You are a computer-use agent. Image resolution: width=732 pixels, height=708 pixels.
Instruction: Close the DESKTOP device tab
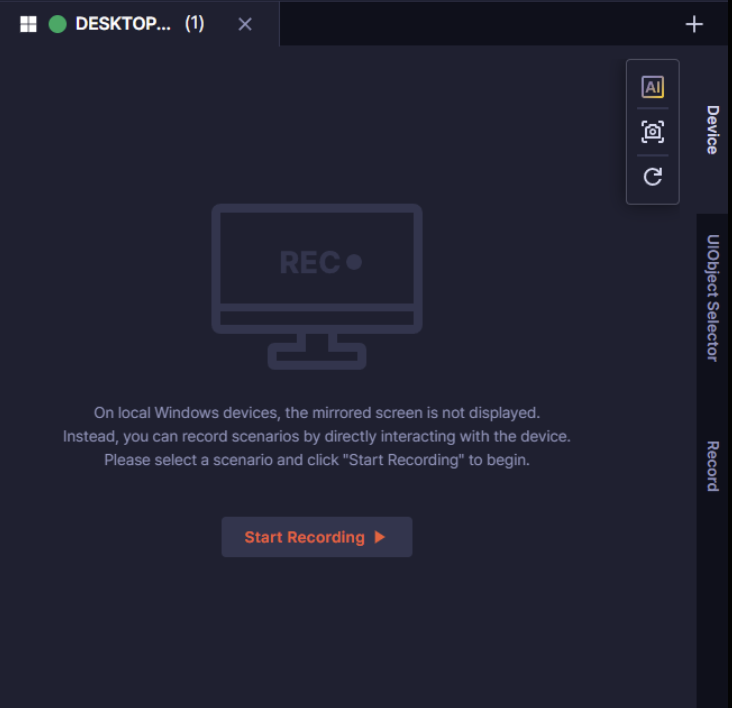pyautogui.click(x=245, y=24)
